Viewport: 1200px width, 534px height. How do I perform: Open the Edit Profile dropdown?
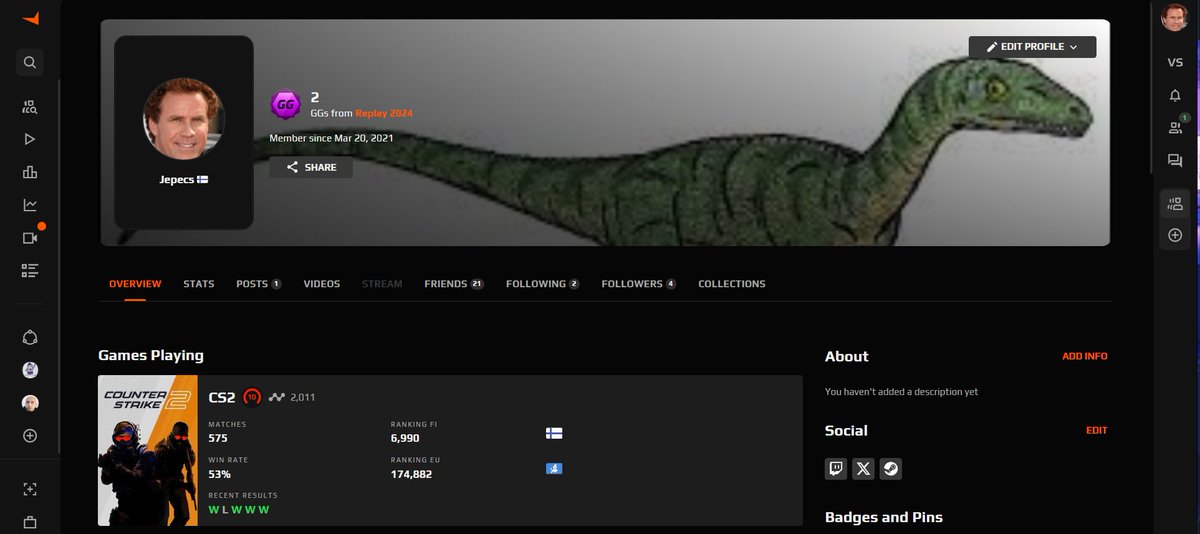(x=1032, y=47)
